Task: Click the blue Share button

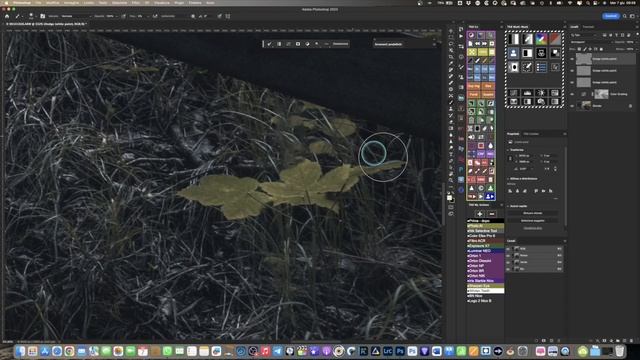Action: coord(611,16)
